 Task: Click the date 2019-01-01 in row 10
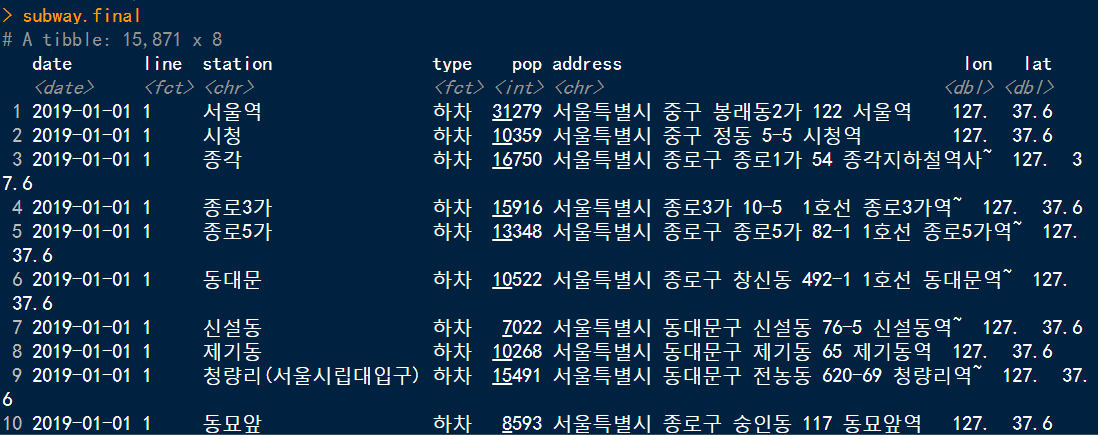pyautogui.click(x=81, y=423)
